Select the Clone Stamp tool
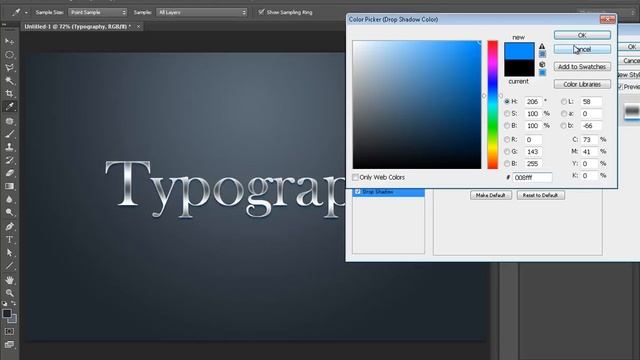 point(9,147)
